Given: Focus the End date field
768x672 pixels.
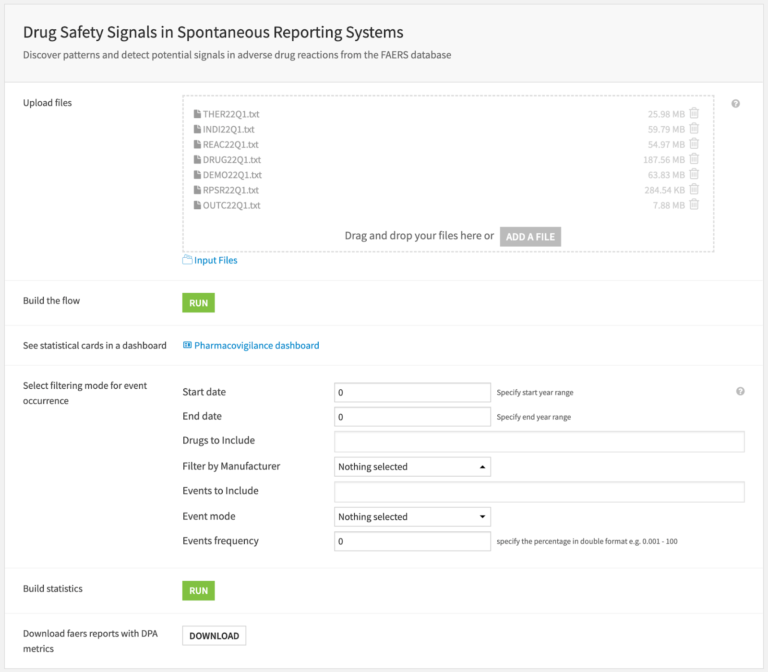Looking at the screenshot, I should click(x=412, y=417).
